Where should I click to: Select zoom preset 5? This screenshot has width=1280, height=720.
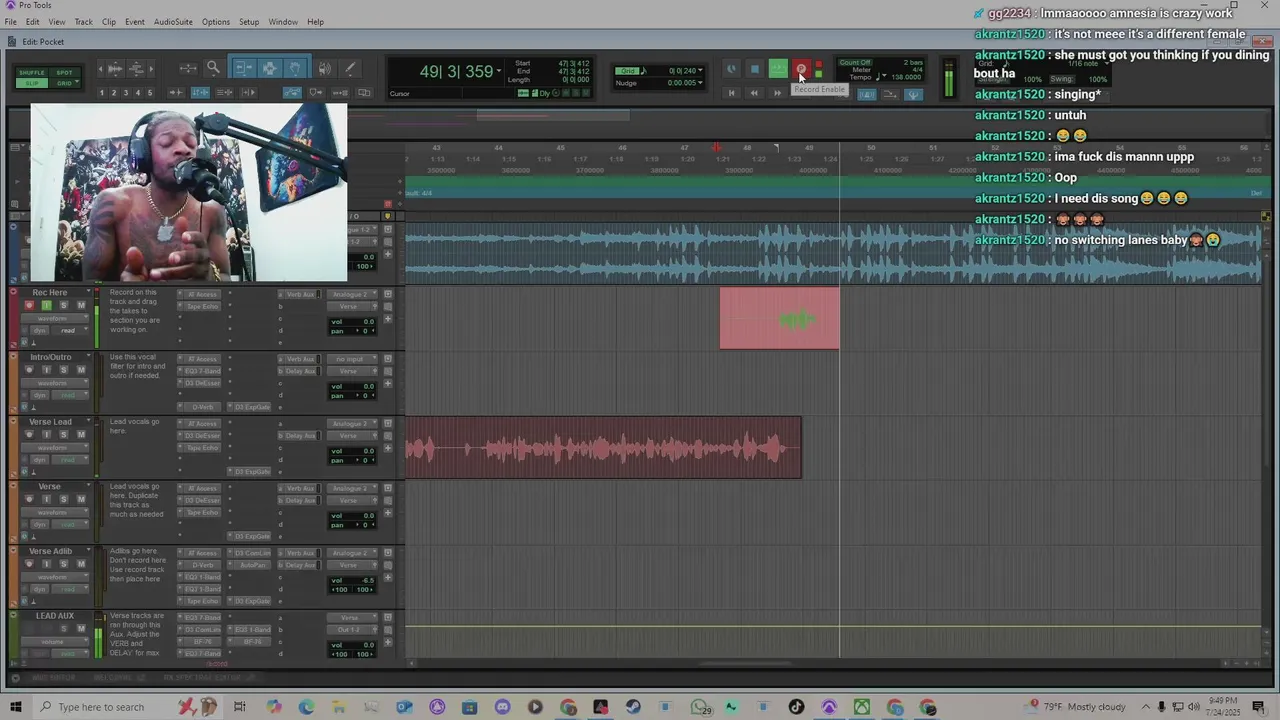pos(150,92)
